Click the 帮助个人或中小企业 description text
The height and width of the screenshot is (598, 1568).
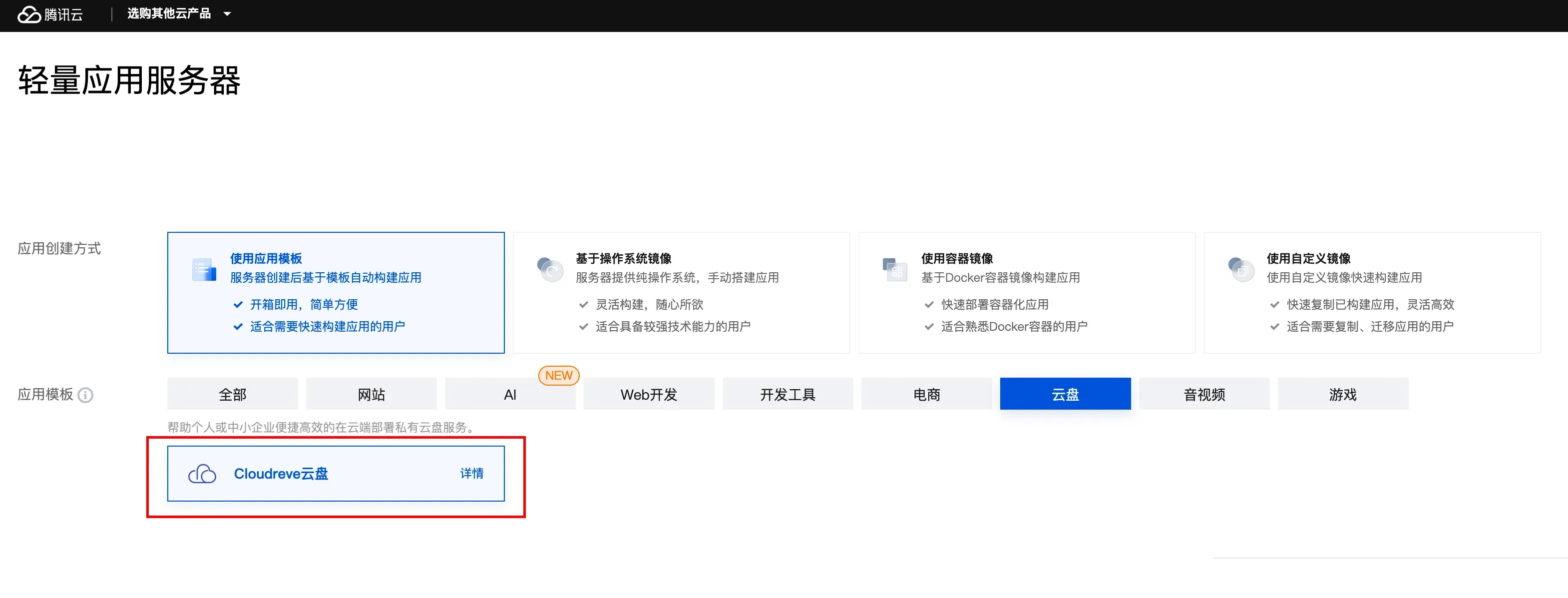coord(322,428)
